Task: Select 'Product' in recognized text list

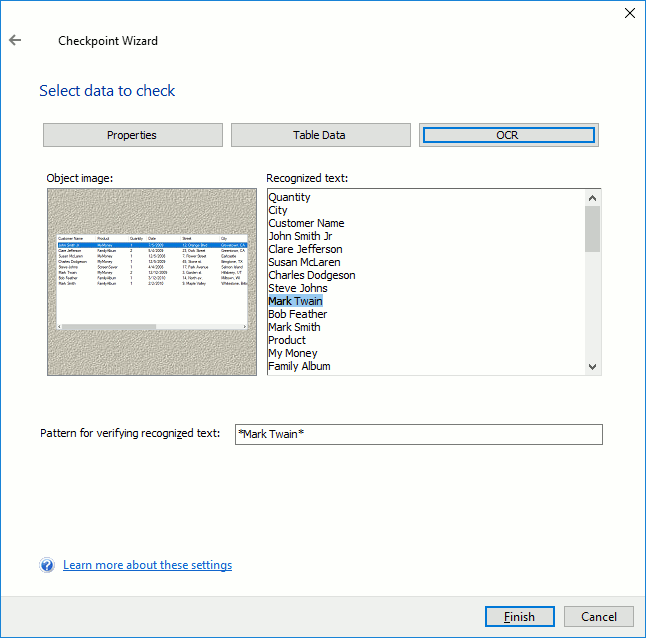Action: coord(287,340)
